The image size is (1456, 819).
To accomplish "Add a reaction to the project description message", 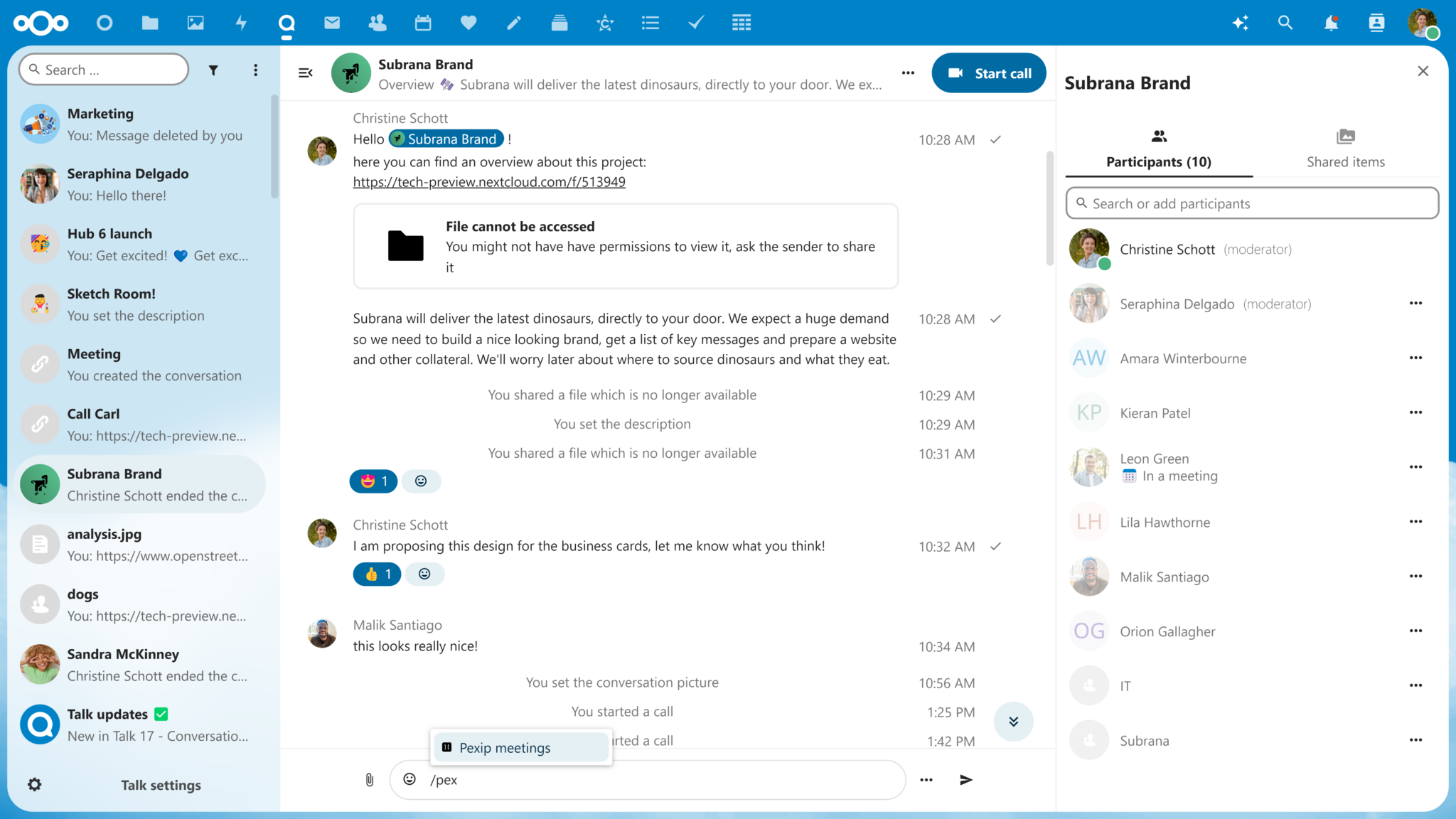I will tap(422, 481).
